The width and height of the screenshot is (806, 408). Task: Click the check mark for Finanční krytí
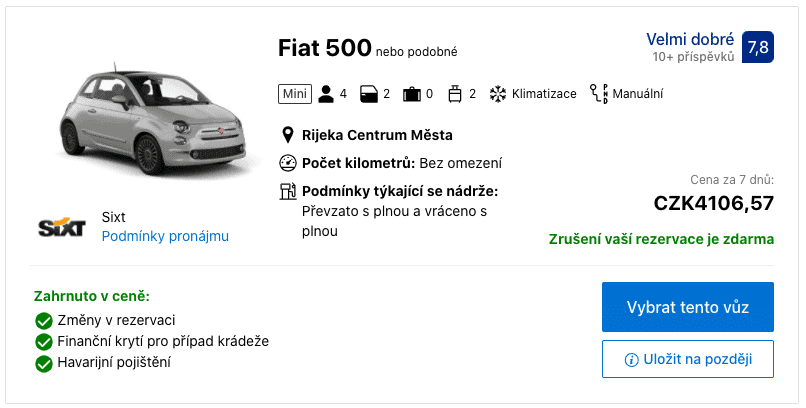(44, 342)
